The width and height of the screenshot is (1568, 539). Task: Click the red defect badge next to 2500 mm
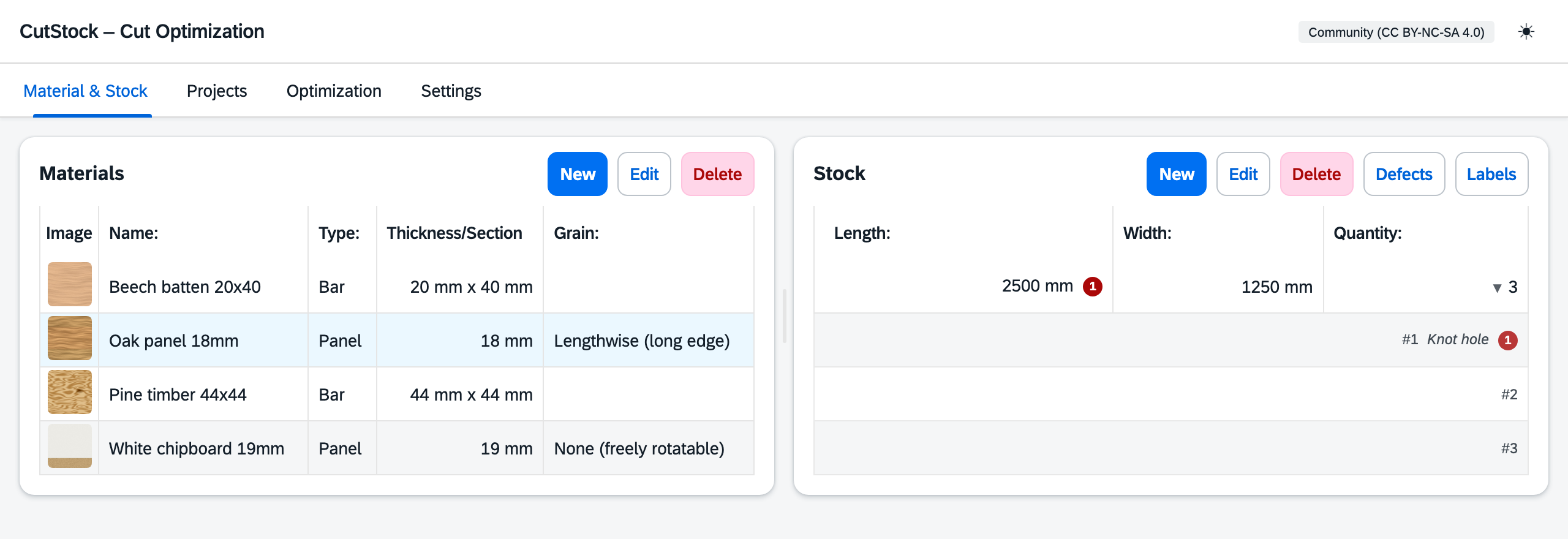pos(1093,286)
